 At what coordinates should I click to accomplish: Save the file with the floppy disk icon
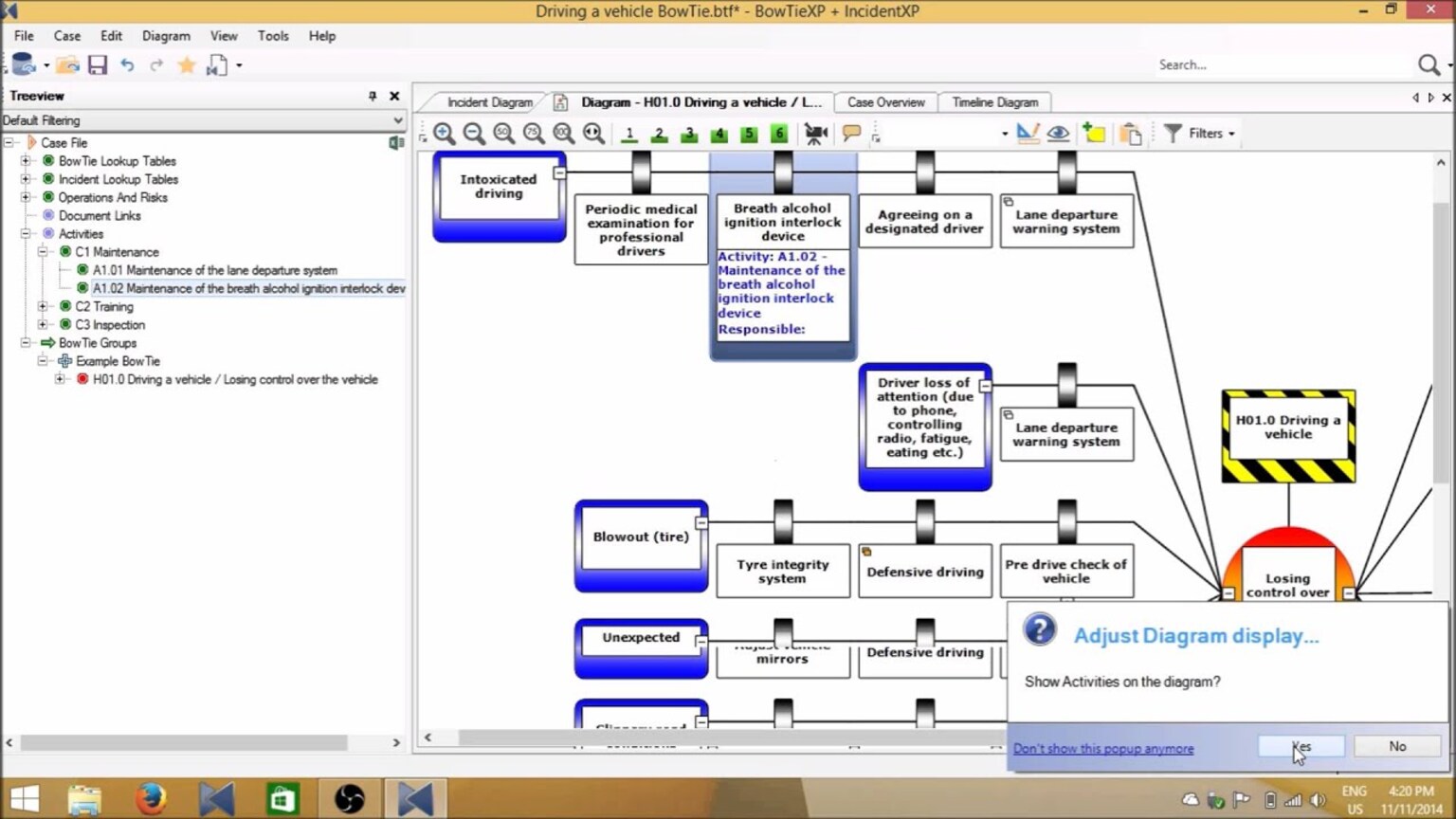click(x=98, y=64)
